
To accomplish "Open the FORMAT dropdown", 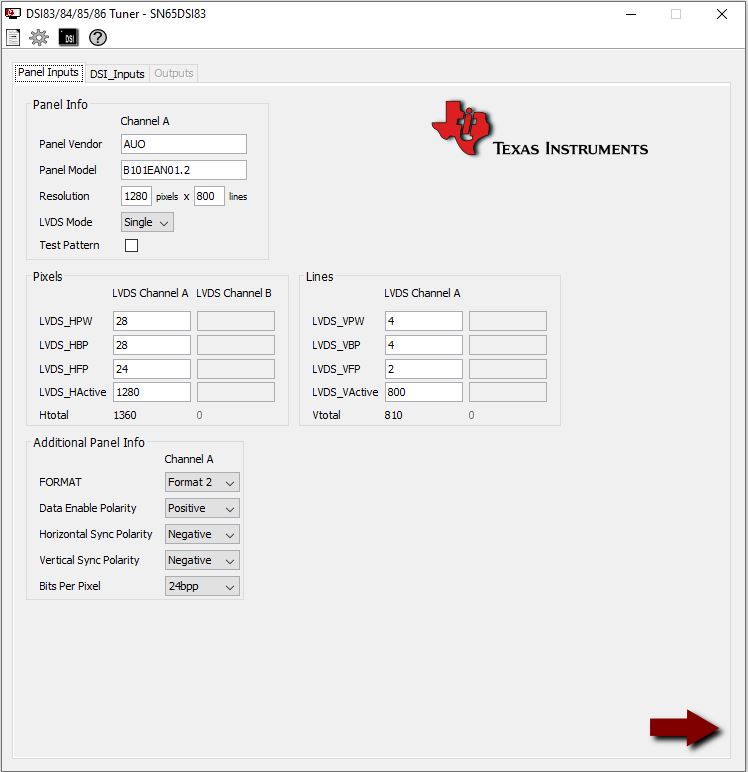I will click(202, 482).
